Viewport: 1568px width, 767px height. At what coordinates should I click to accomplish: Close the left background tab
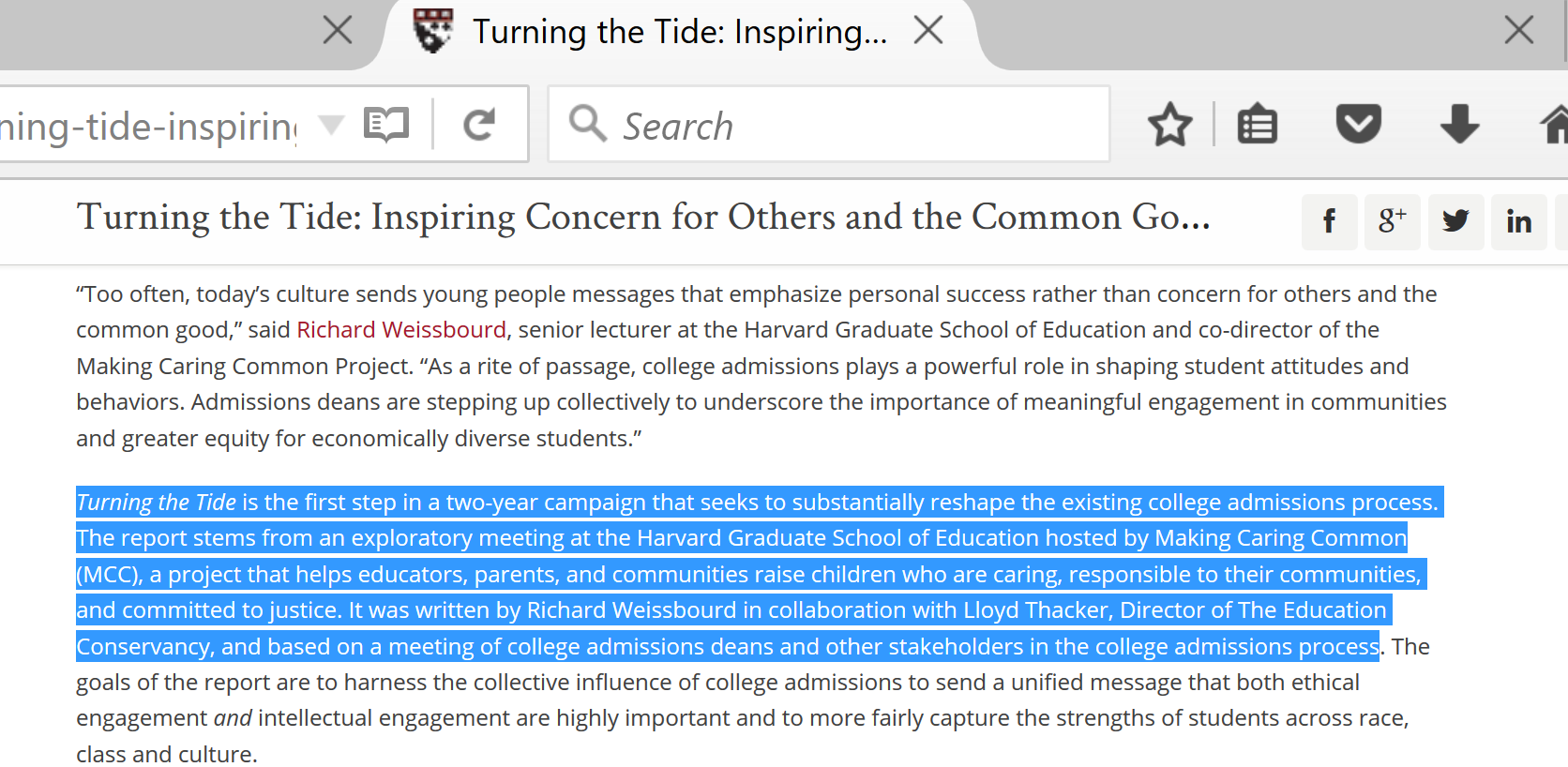(338, 30)
